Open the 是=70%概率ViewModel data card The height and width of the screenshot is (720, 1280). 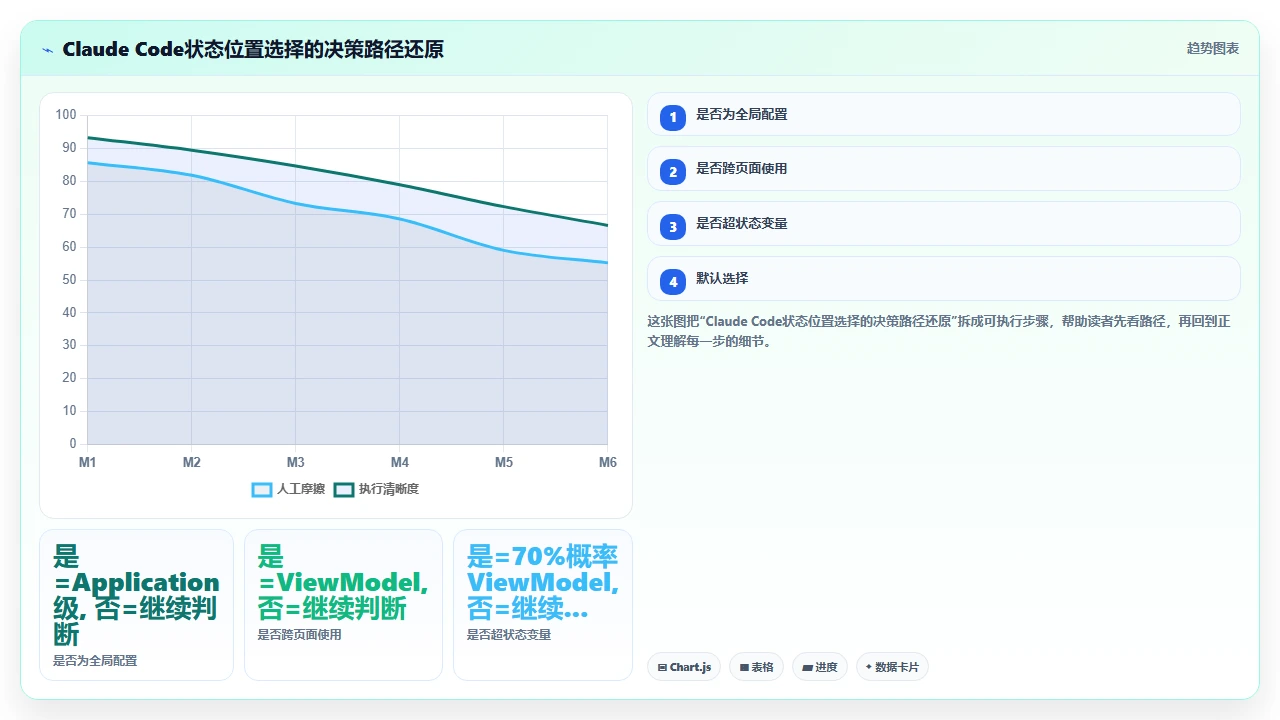point(543,605)
